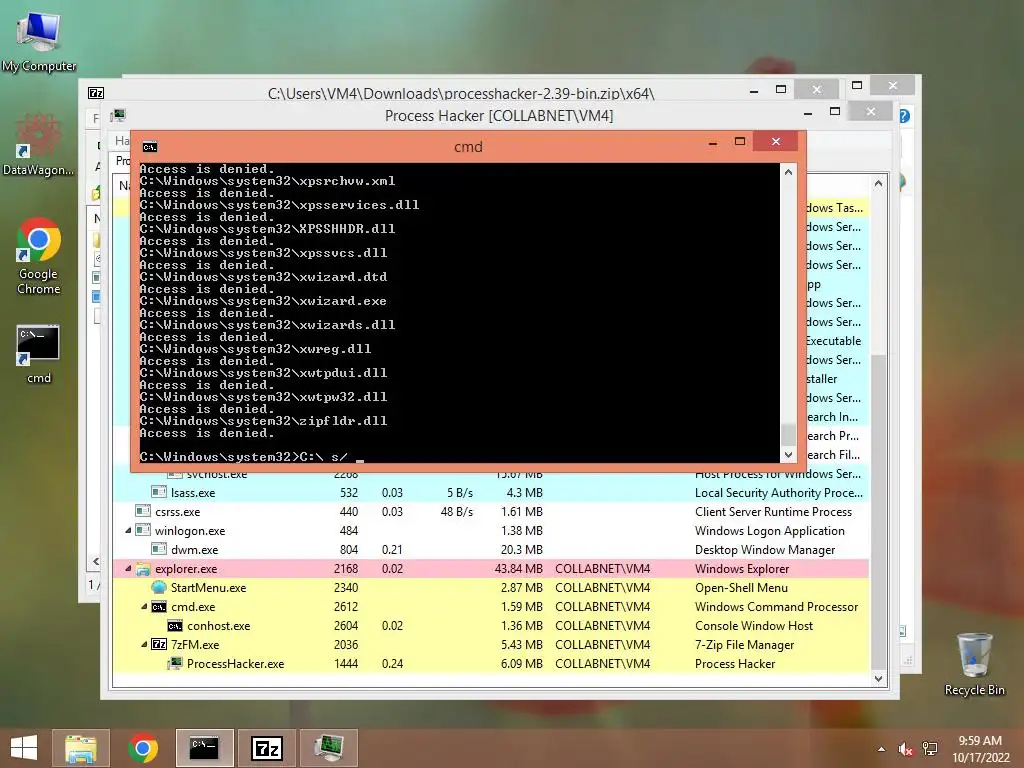Viewport: 1024px width, 768px height.
Task: Click cmd window title bar icon
Action: [150, 147]
